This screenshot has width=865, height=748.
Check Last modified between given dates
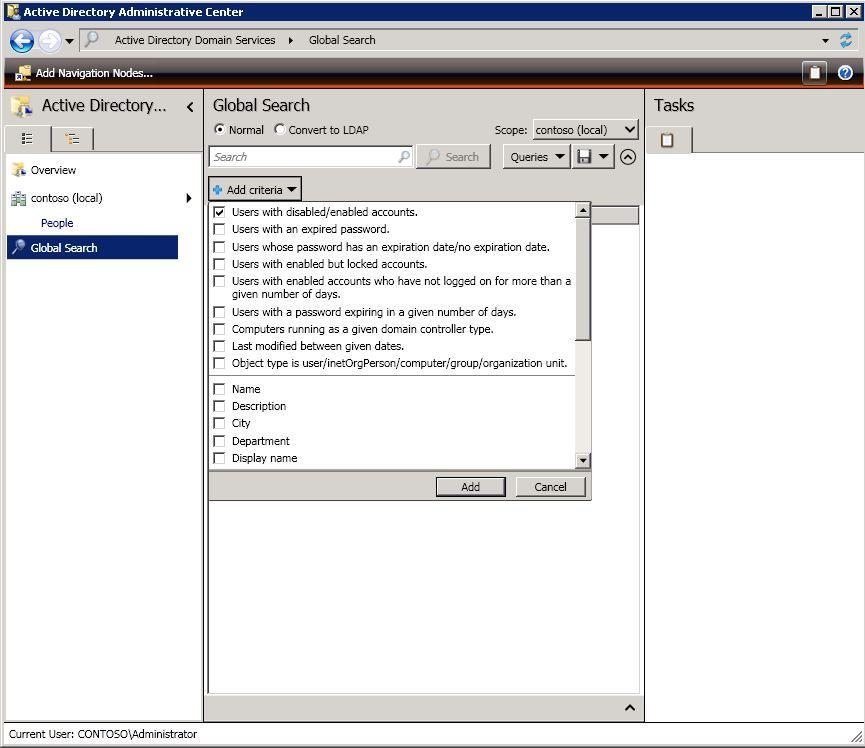[x=220, y=346]
